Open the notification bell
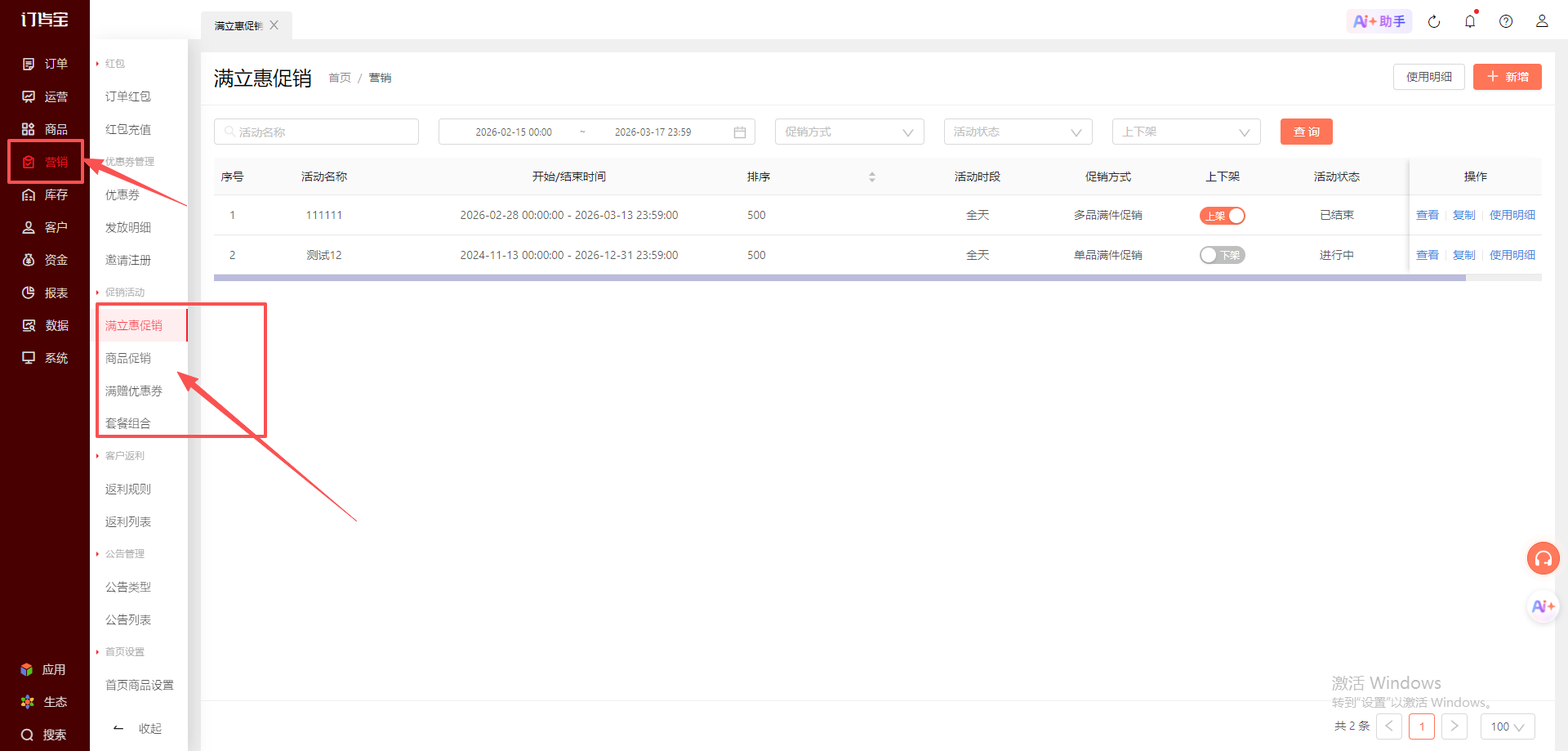The width and height of the screenshot is (1568, 751). 1470,21
